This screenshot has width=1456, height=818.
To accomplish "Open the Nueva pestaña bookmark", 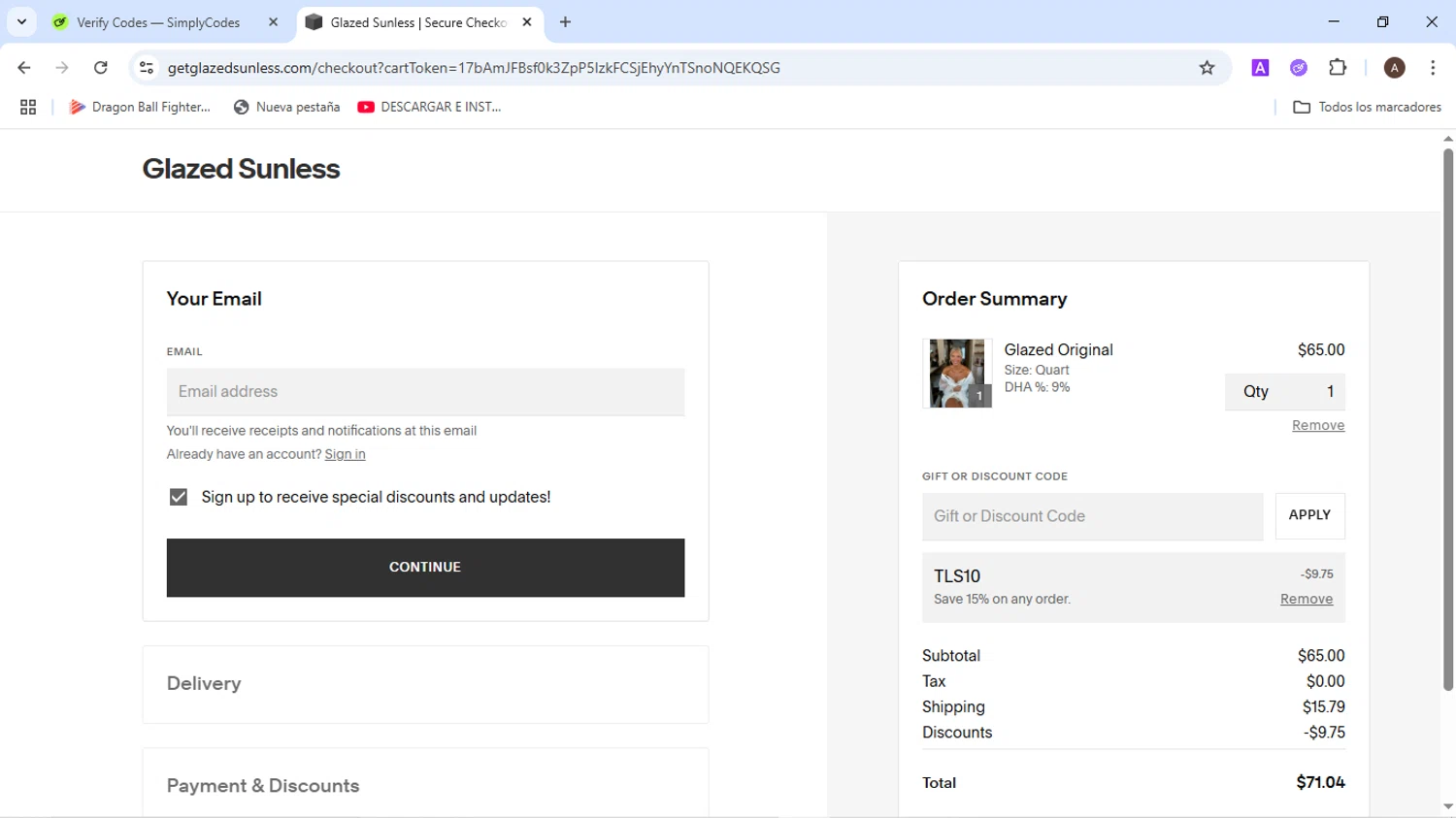I will [287, 108].
